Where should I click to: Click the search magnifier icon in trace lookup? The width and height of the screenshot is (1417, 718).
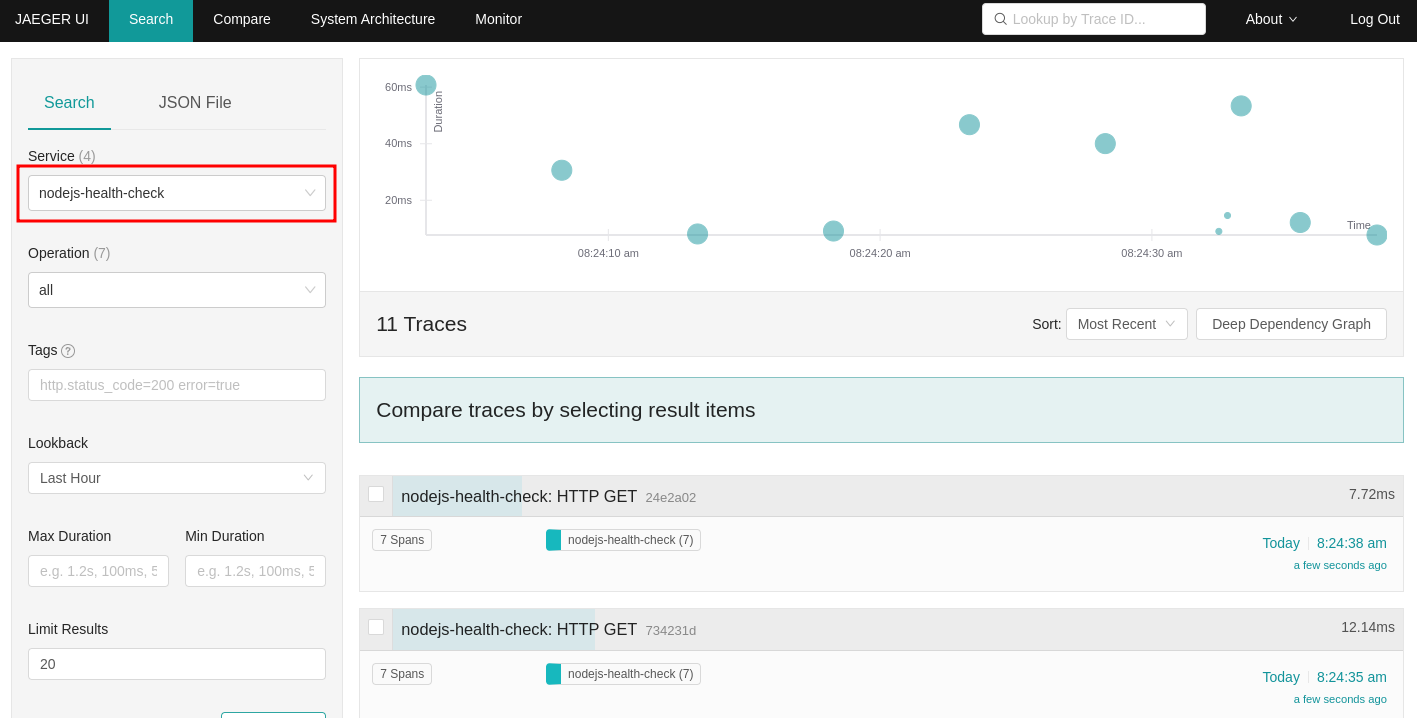(x=1000, y=19)
